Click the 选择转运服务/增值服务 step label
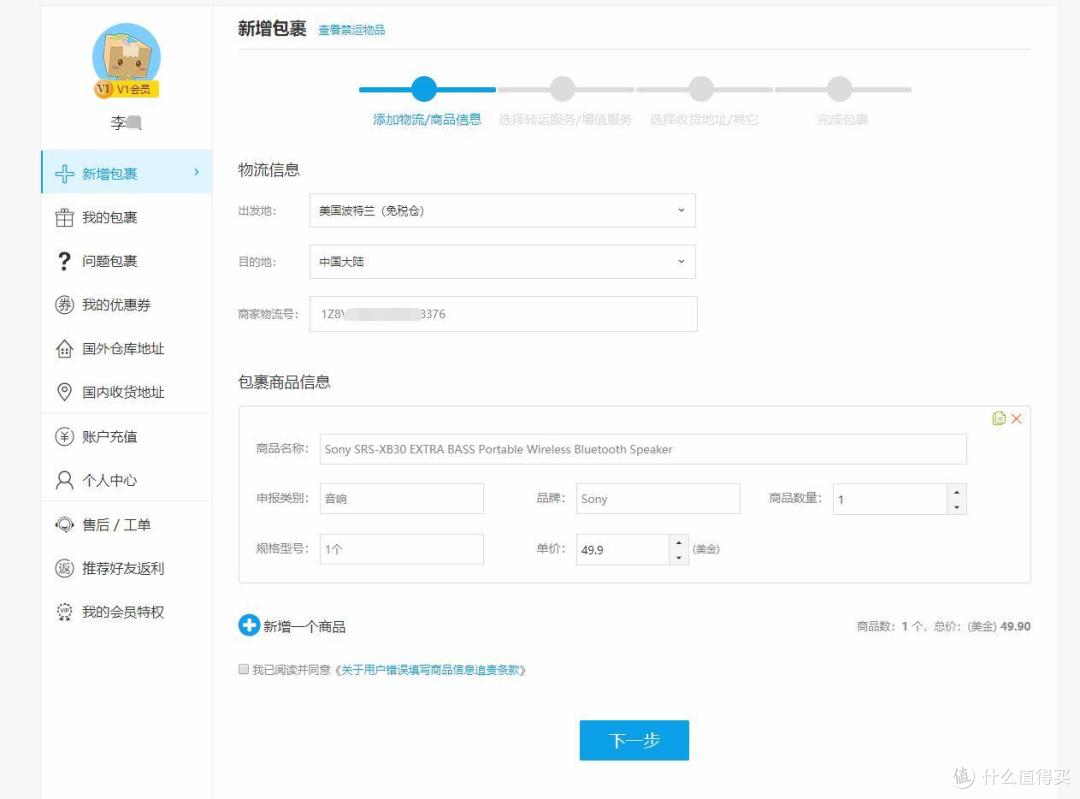This screenshot has width=1080, height=799. pos(565,119)
